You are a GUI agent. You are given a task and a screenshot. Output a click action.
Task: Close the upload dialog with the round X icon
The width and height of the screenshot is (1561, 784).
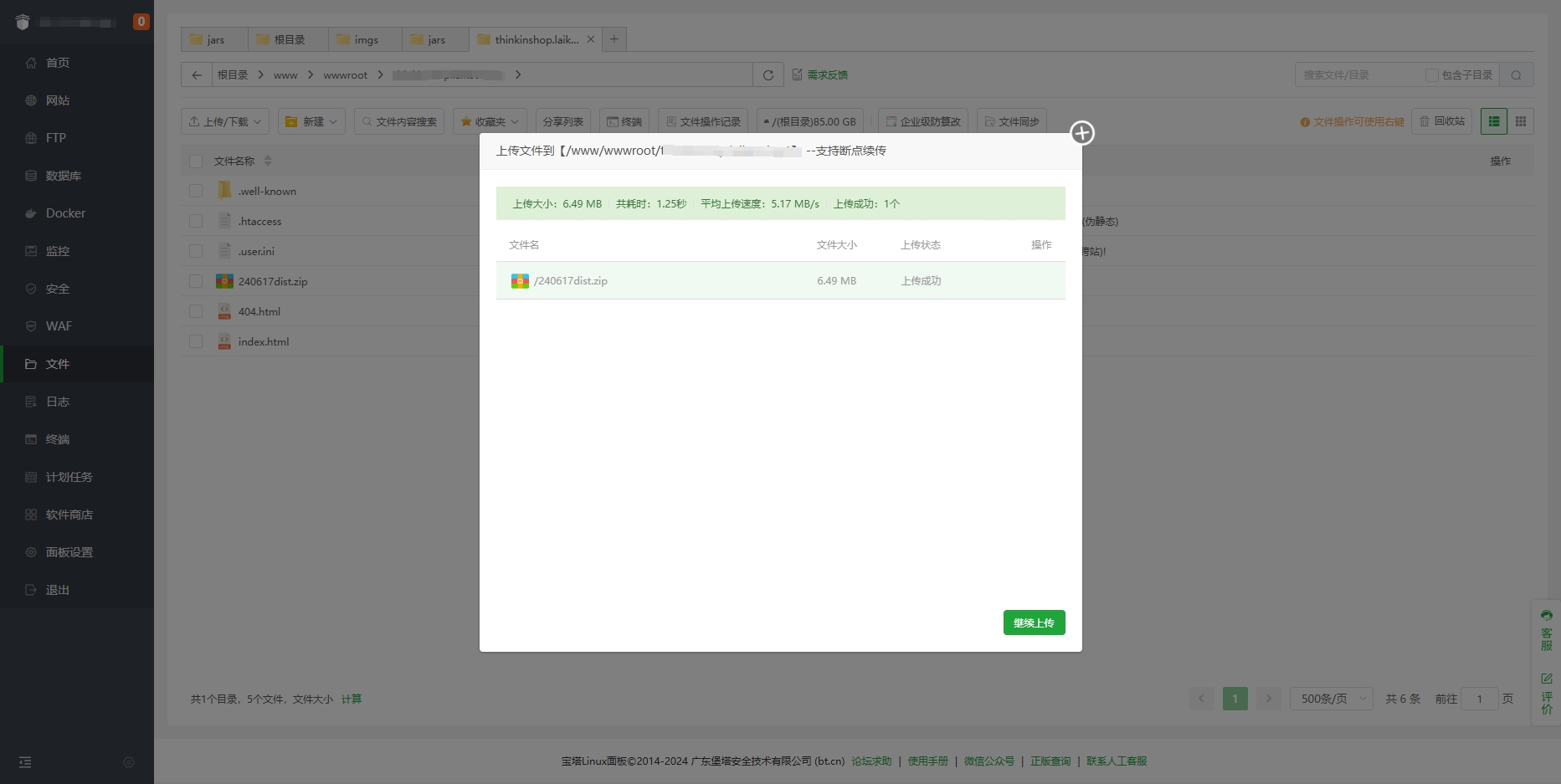click(1082, 133)
